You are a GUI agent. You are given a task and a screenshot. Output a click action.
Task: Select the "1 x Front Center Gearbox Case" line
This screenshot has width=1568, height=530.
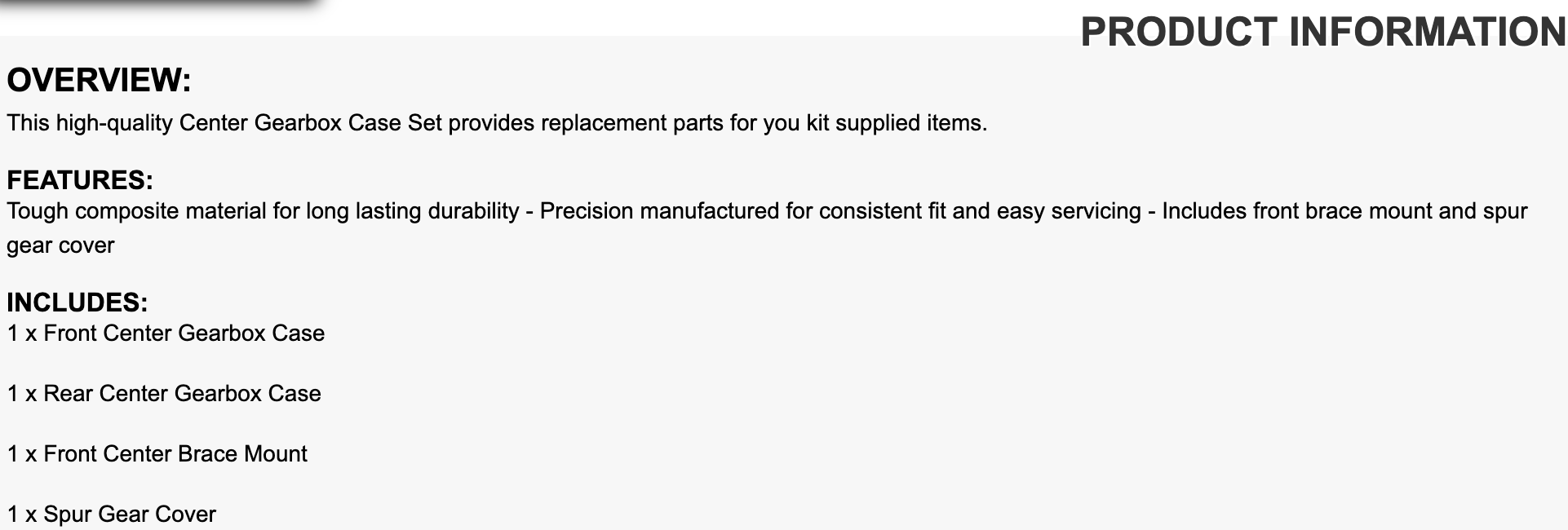[166, 333]
